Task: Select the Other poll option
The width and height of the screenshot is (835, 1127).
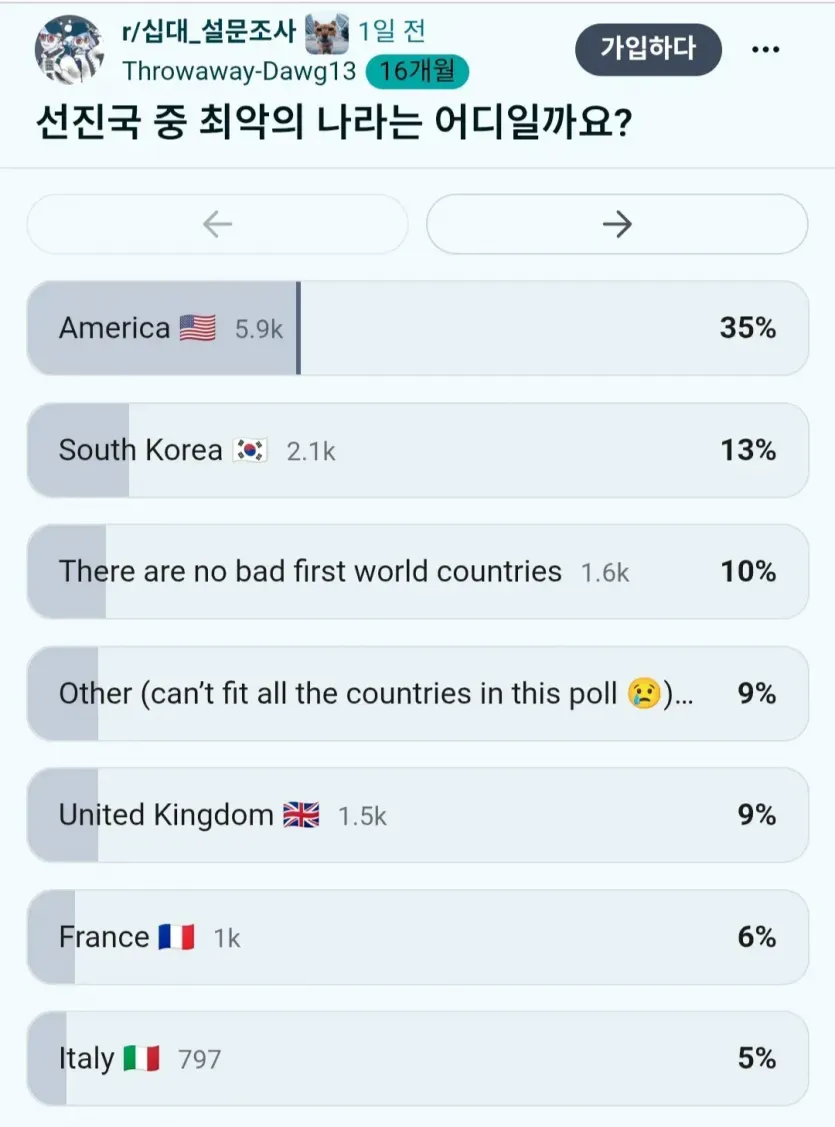Action: (418, 694)
